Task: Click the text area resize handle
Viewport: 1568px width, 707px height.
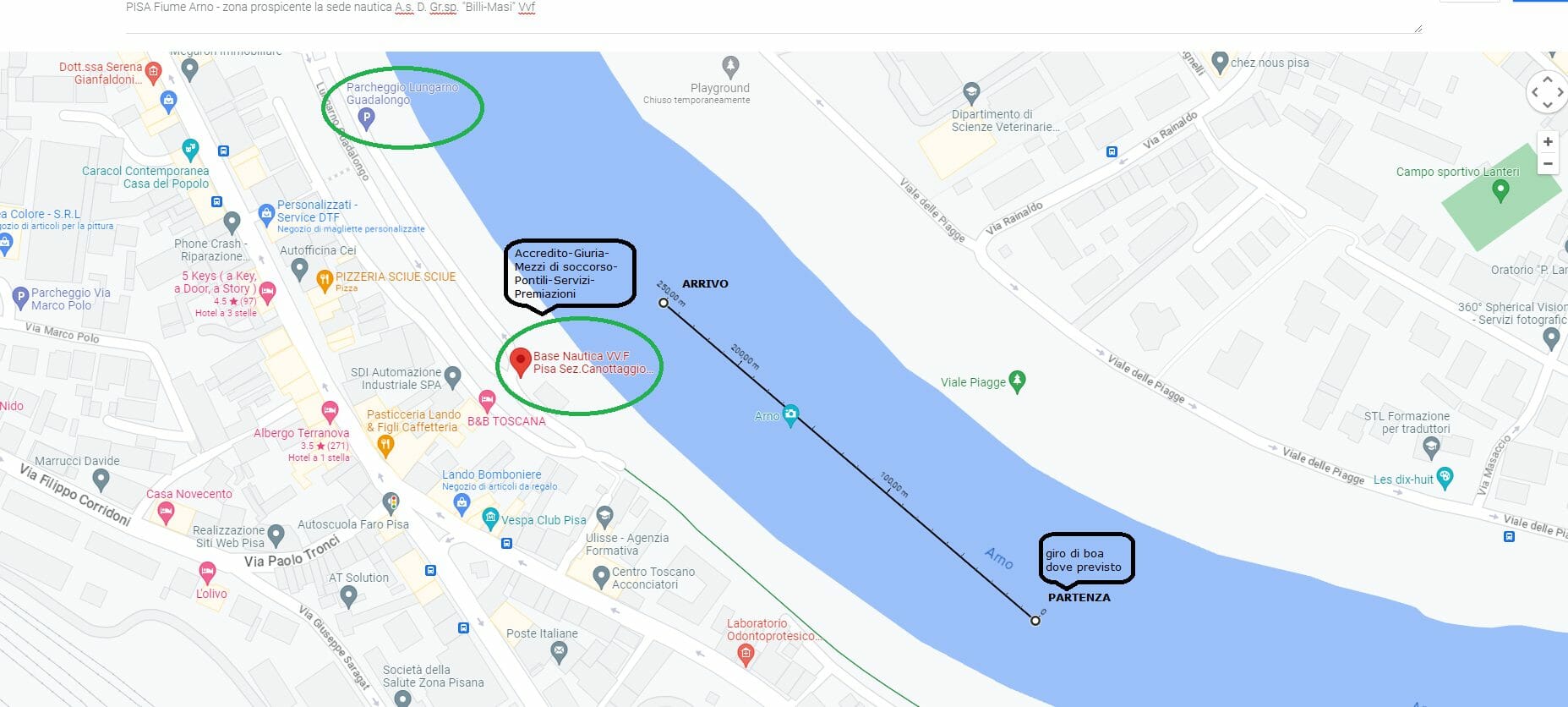Action: click(x=1418, y=29)
